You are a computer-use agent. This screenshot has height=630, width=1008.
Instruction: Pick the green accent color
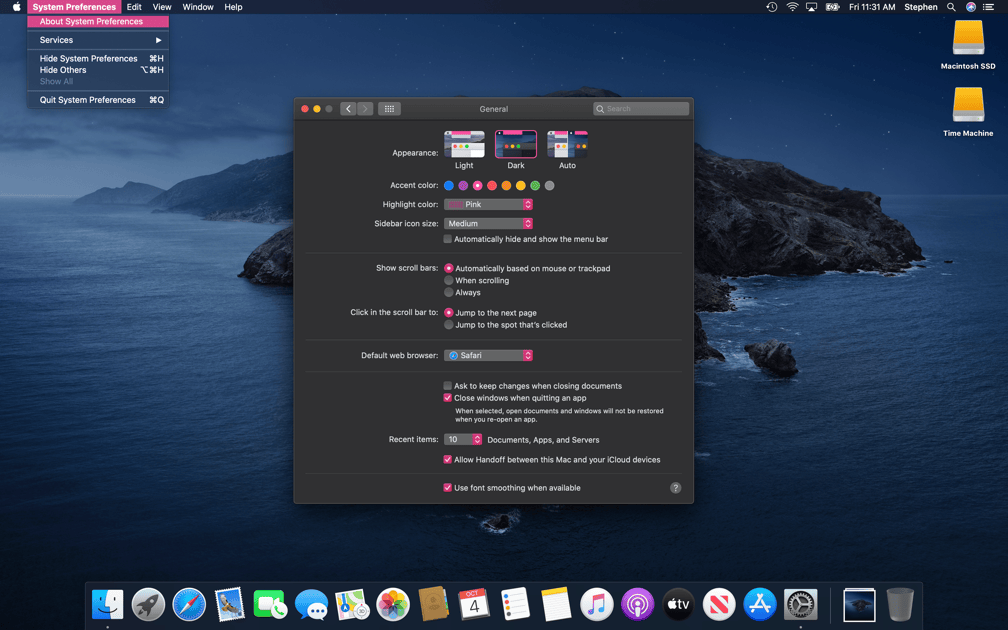click(535, 186)
